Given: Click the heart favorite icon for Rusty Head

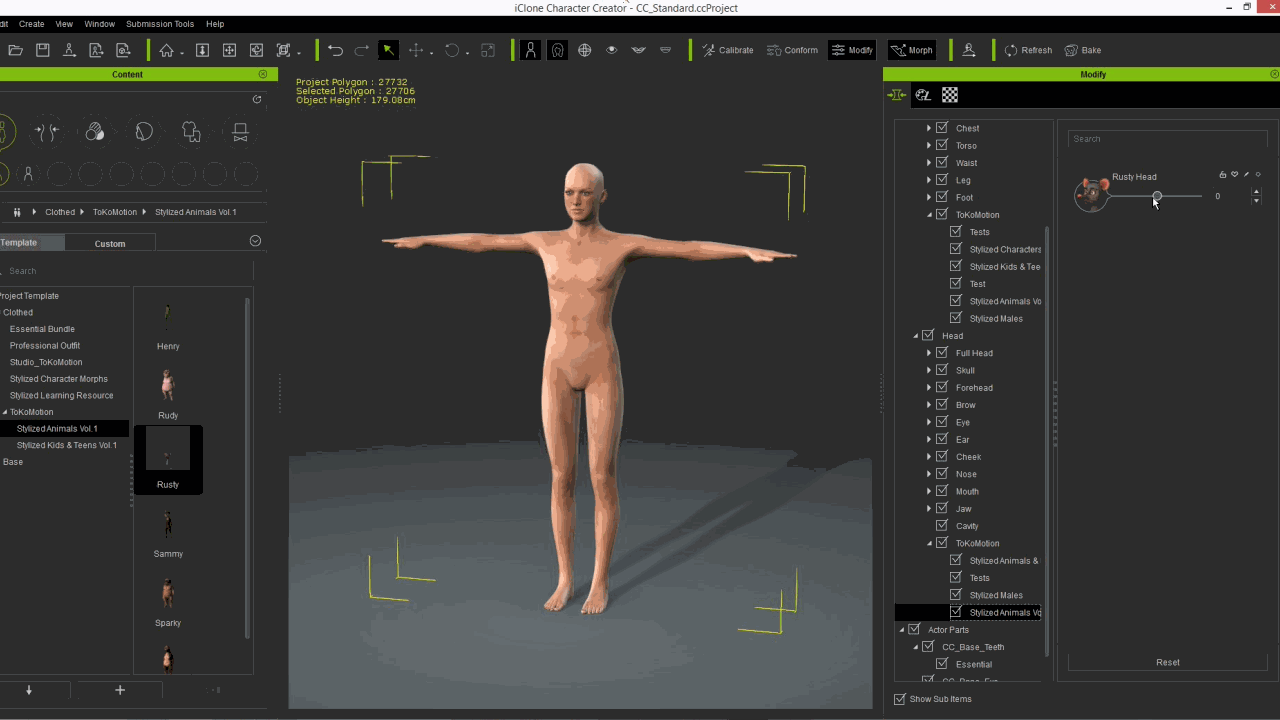Looking at the screenshot, I should click(x=1235, y=175).
